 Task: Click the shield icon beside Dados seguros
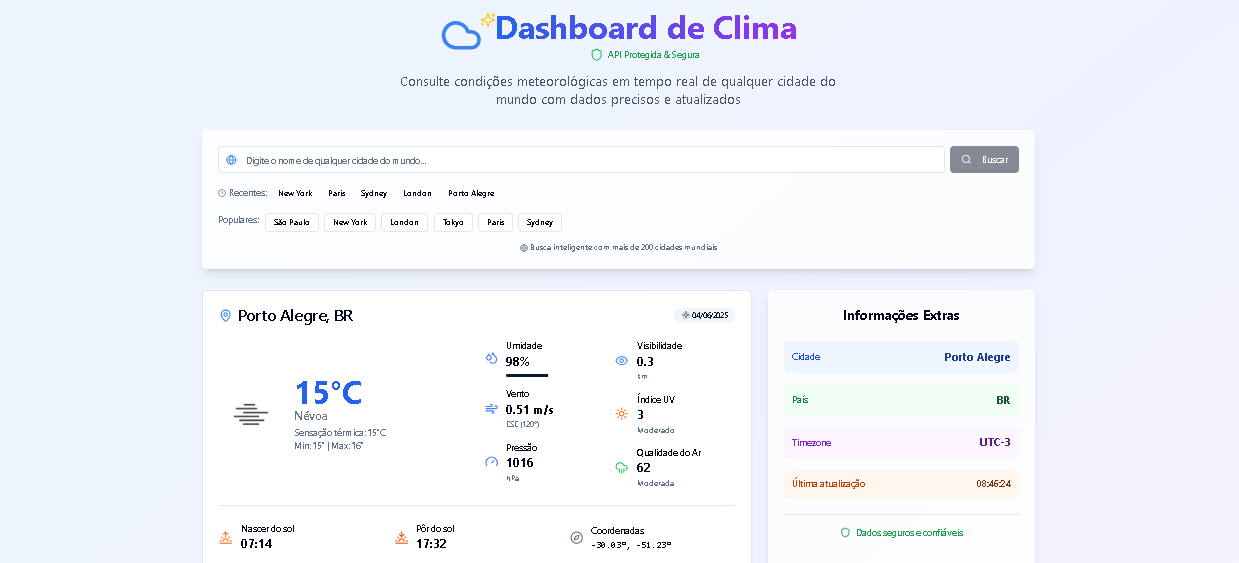[x=845, y=533]
